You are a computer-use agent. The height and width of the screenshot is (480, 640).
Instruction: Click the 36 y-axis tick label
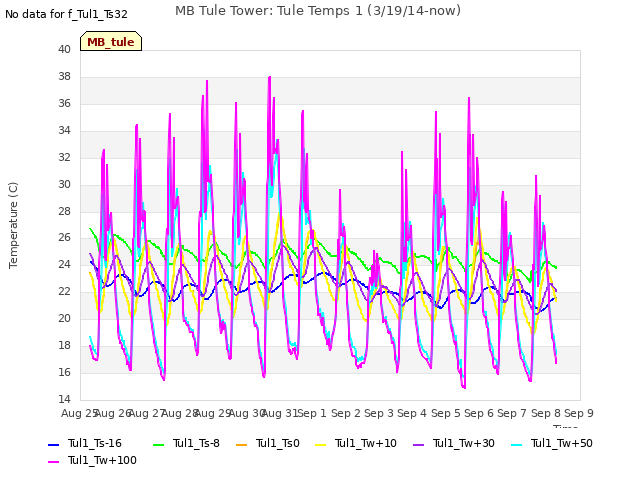[x=64, y=104]
